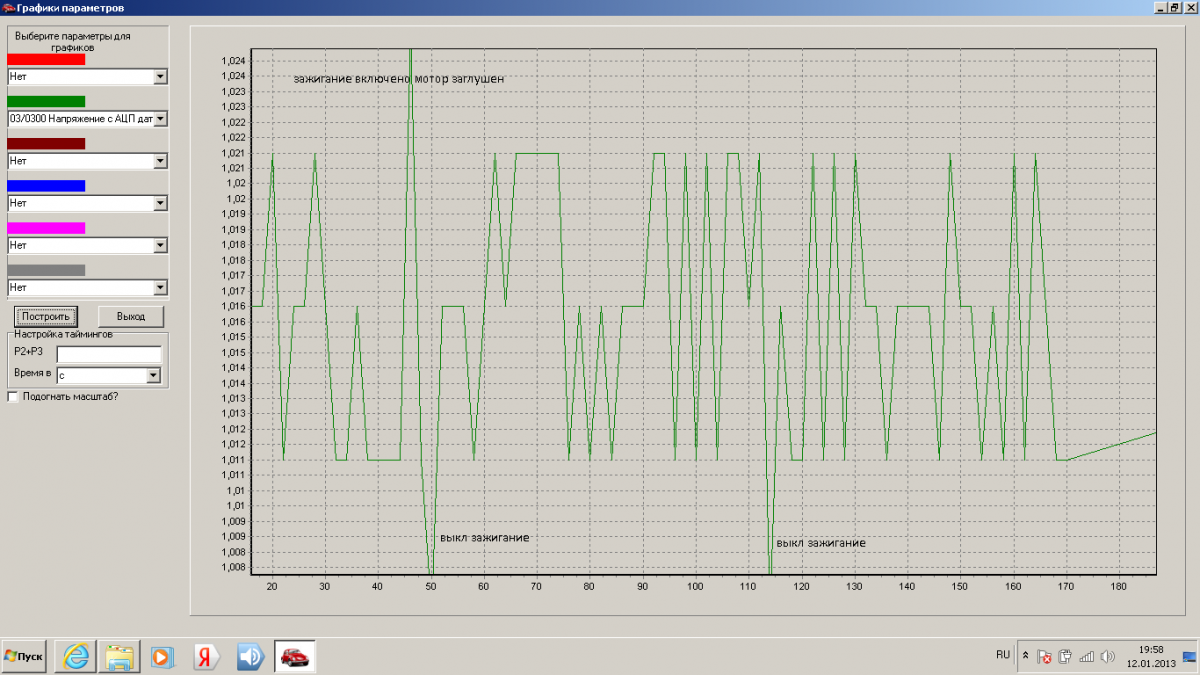Click the x-axis label 180
The height and width of the screenshot is (675, 1200).
1118,587
